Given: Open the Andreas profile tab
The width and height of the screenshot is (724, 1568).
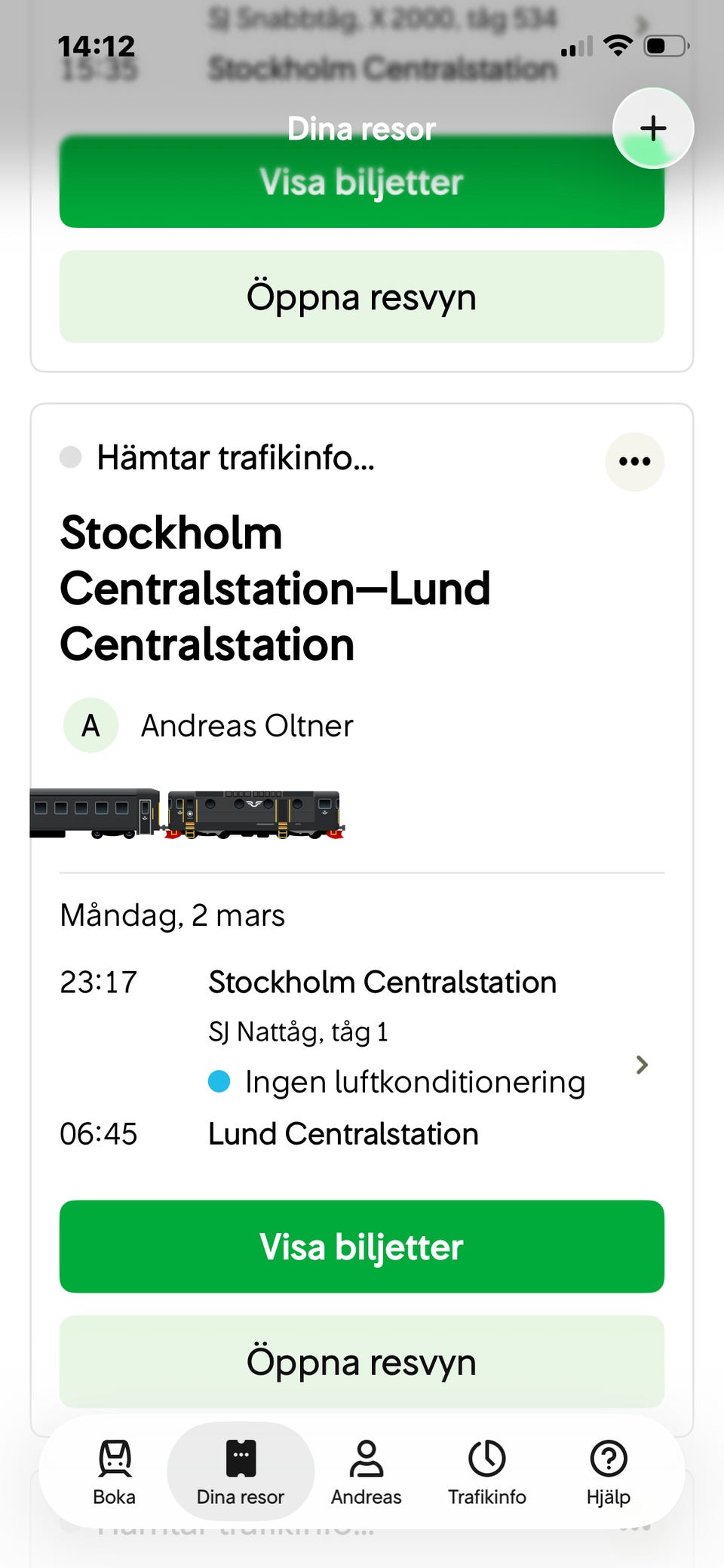Looking at the screenshot, I should 366,1470.
